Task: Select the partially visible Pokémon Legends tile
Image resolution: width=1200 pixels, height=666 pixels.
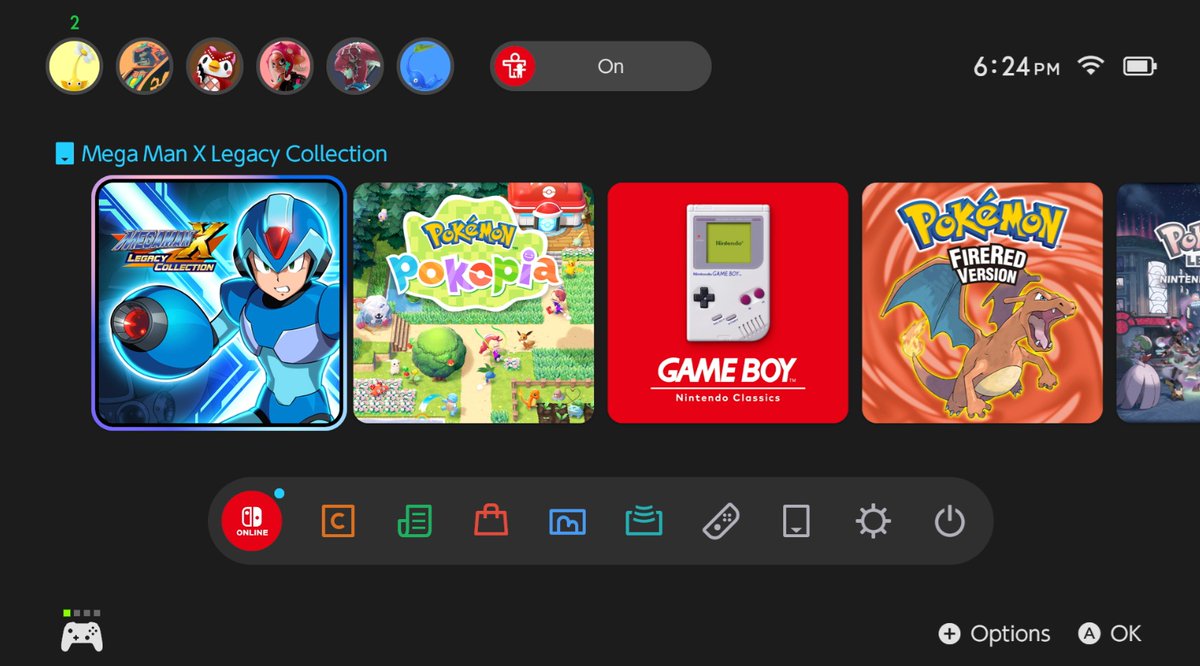Action: click(1158, 303)
